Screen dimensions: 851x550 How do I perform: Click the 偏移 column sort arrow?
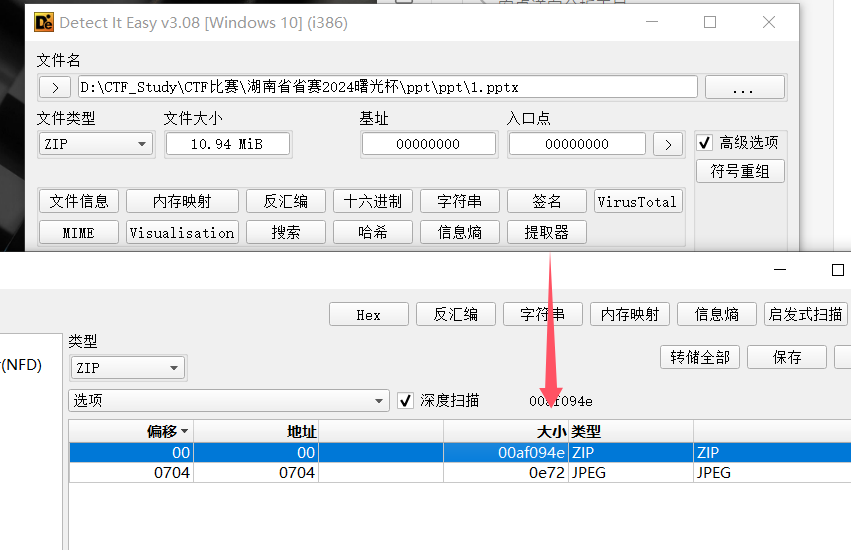point(185,431)
